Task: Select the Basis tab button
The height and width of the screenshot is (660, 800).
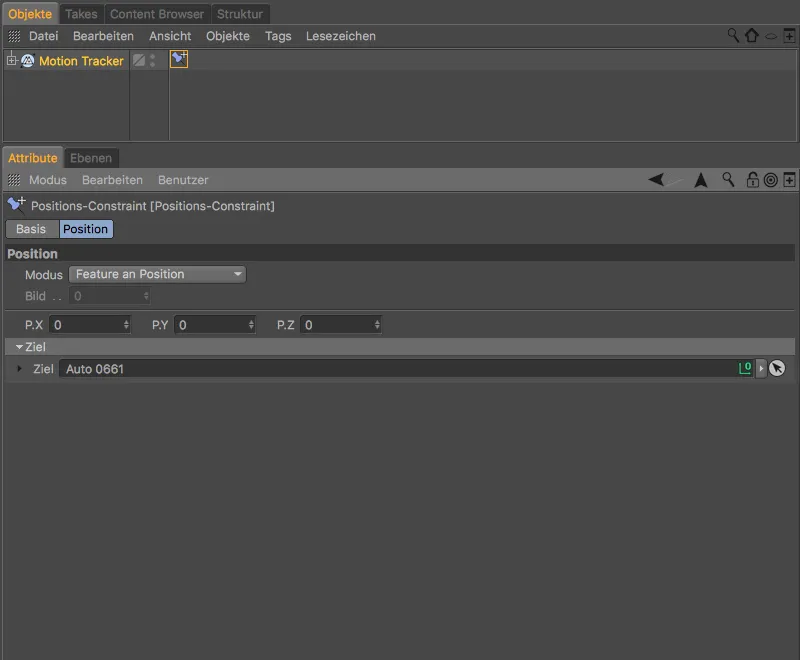Action: [x=31, y=229]
